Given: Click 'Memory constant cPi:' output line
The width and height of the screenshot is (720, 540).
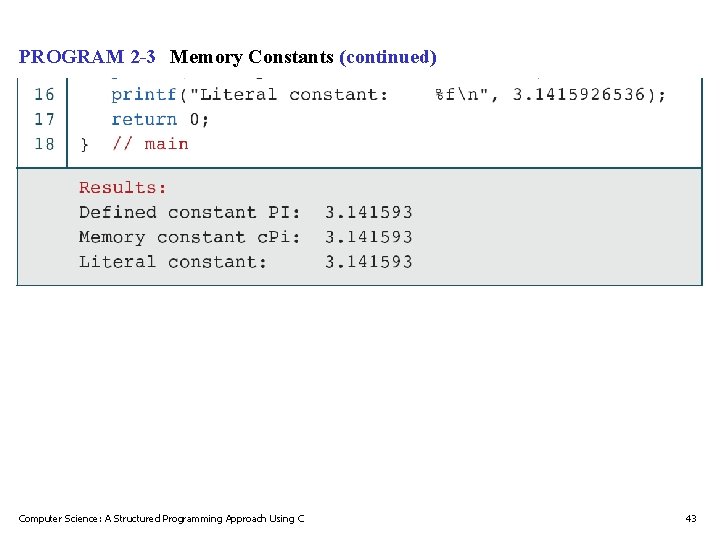Looking at the screenshot, I should [189, 237].
